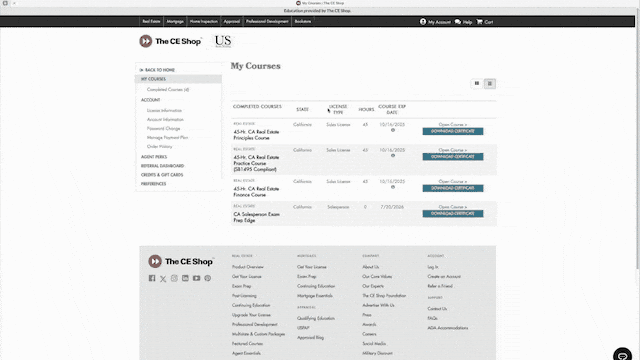The width and height of the screenshot is (640, 360).
Task: Click The CE Shop logo in the footer
Action: pyautogui.click(x=180, y=261)
